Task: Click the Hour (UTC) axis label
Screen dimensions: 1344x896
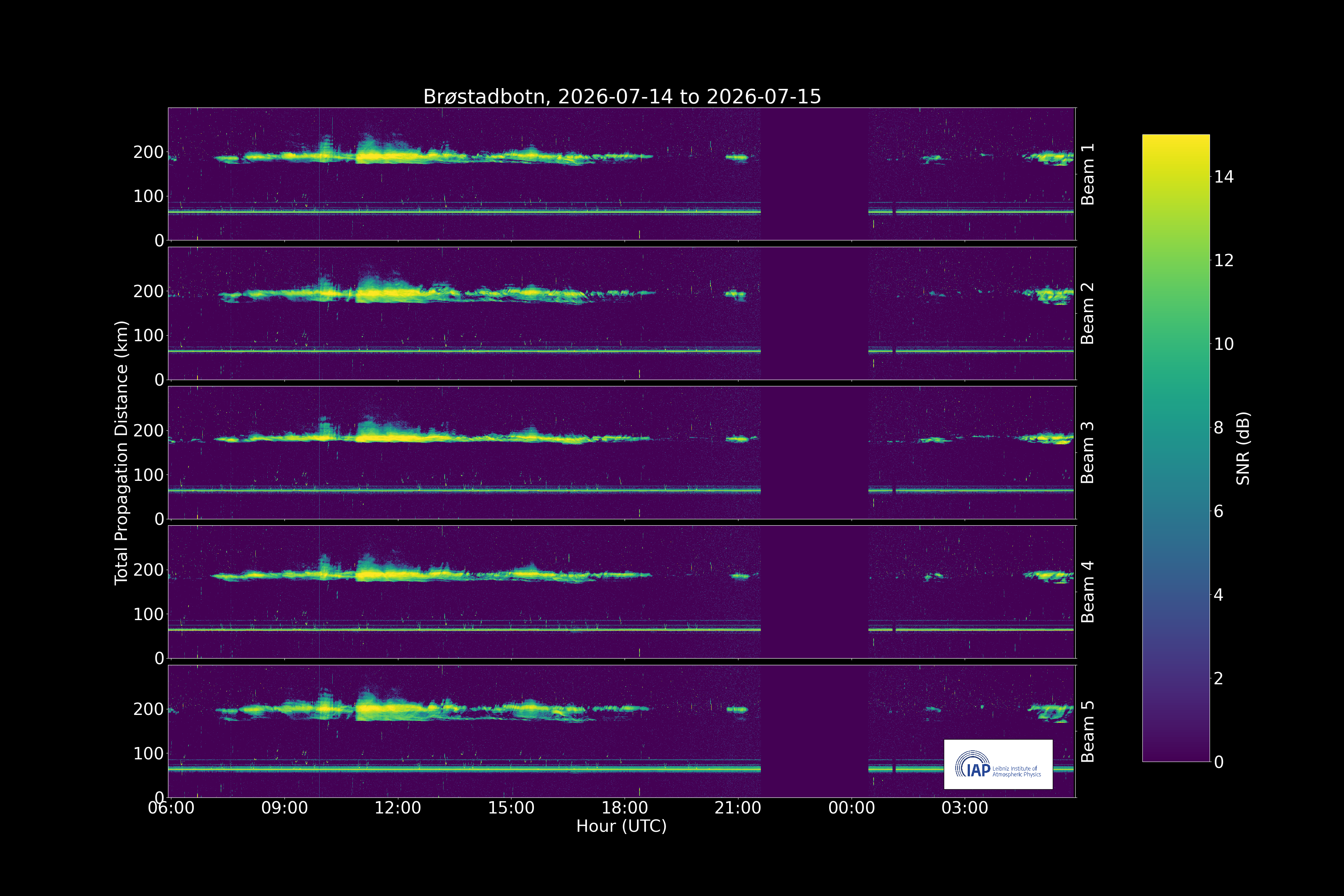Action: pyautogui.click(x=622, y=826)
